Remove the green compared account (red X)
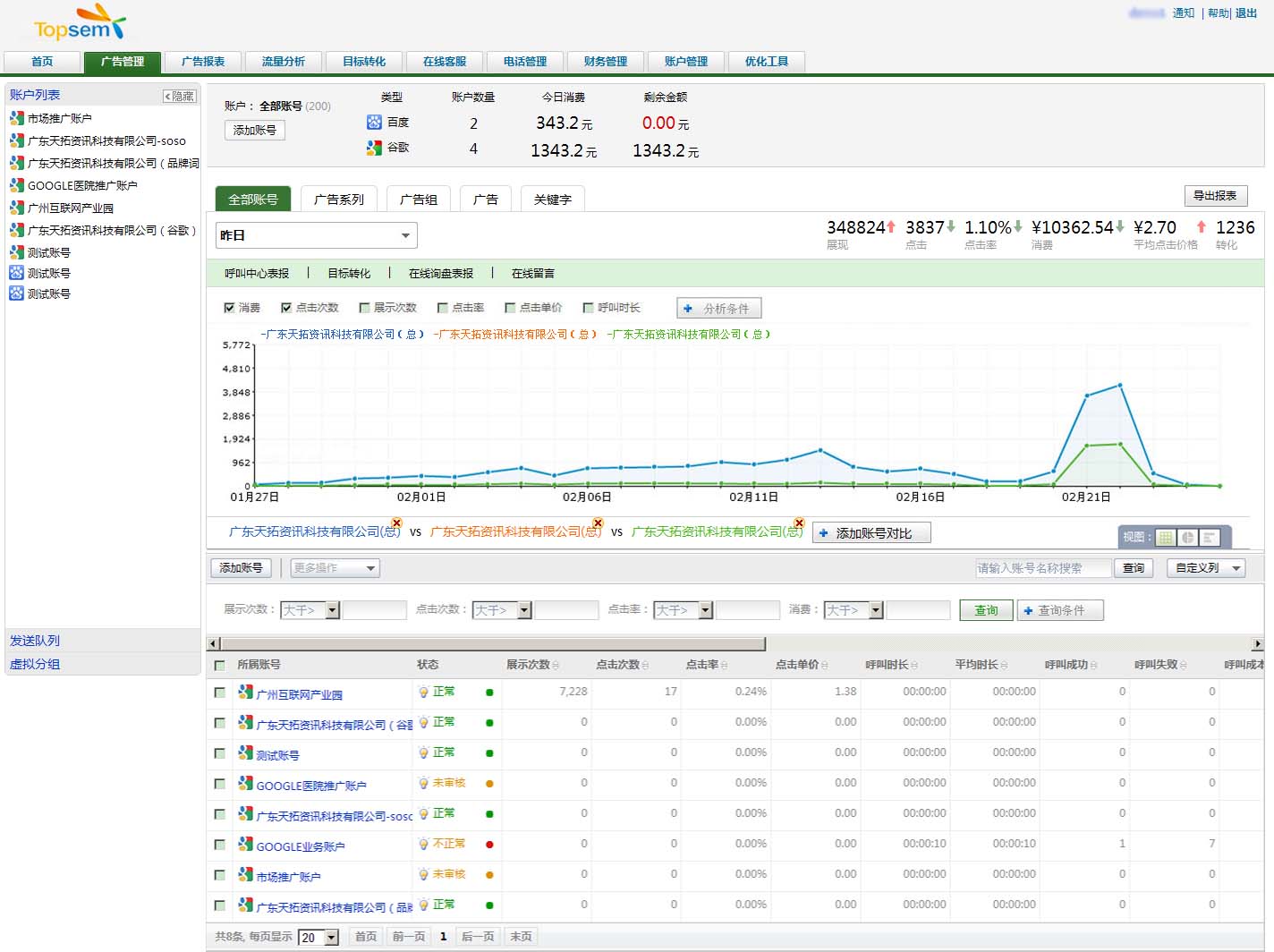The image size is (1274, 952). [799, 523]
